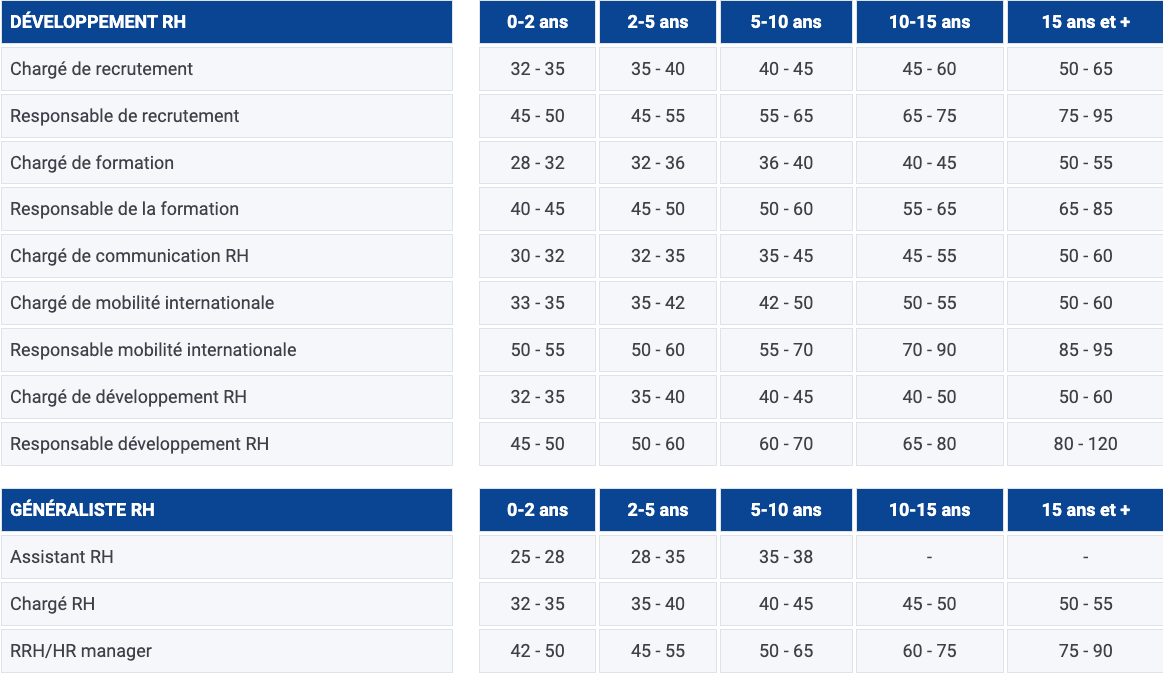Click the 5-10 ans header in Généraliste table

pyautogui.click(x=786, y=510)
